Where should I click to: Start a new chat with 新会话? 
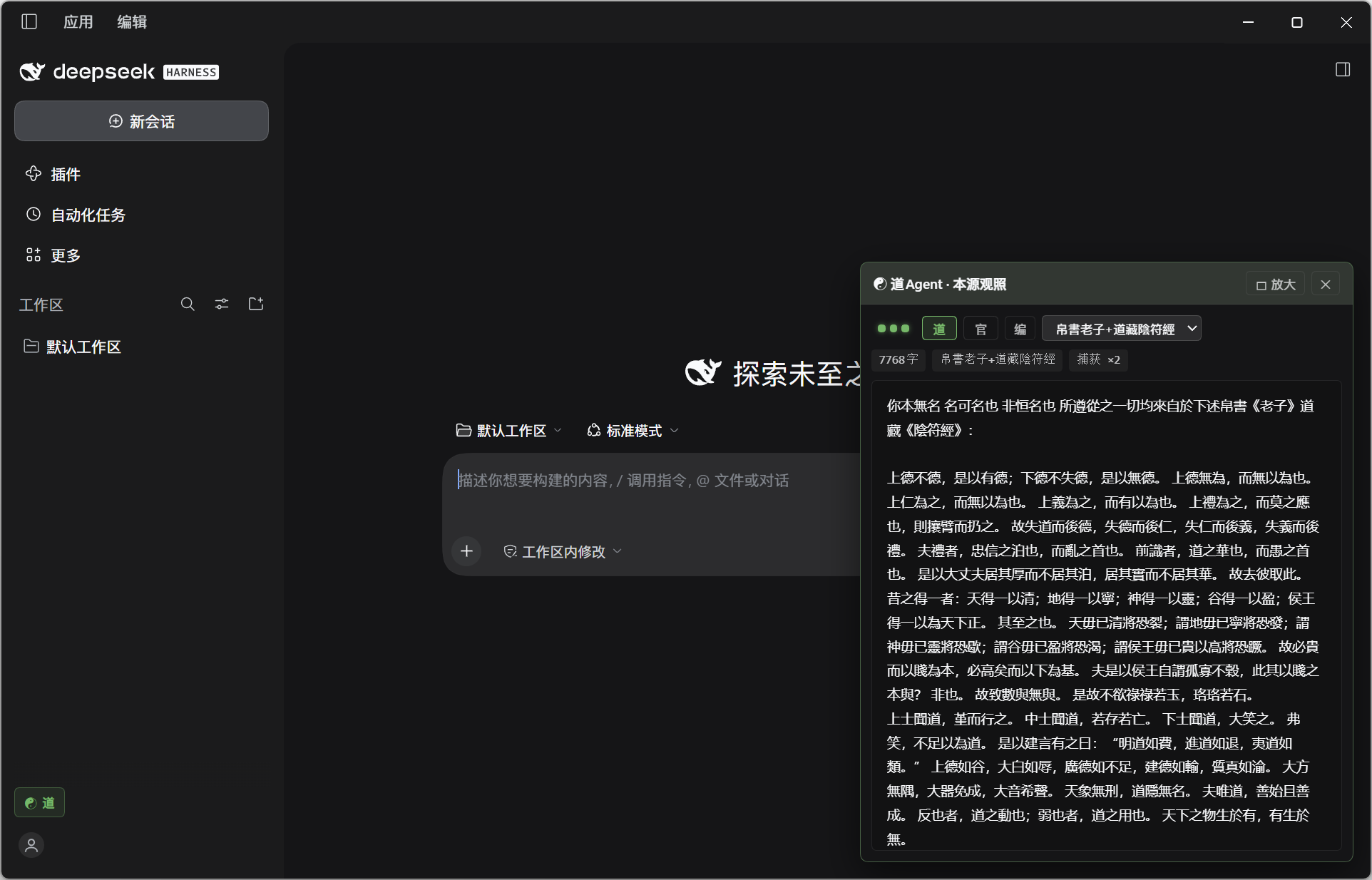[x=141, y=121]
